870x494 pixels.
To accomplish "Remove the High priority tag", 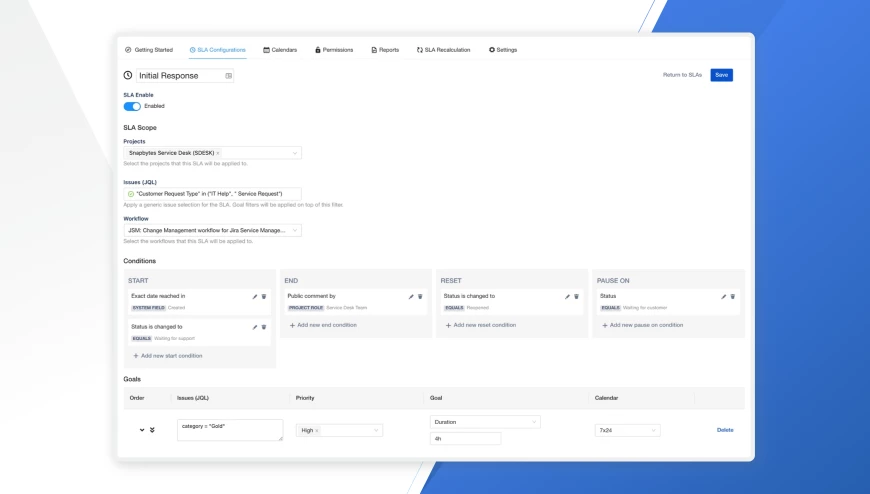I will [x=317, y=431].
